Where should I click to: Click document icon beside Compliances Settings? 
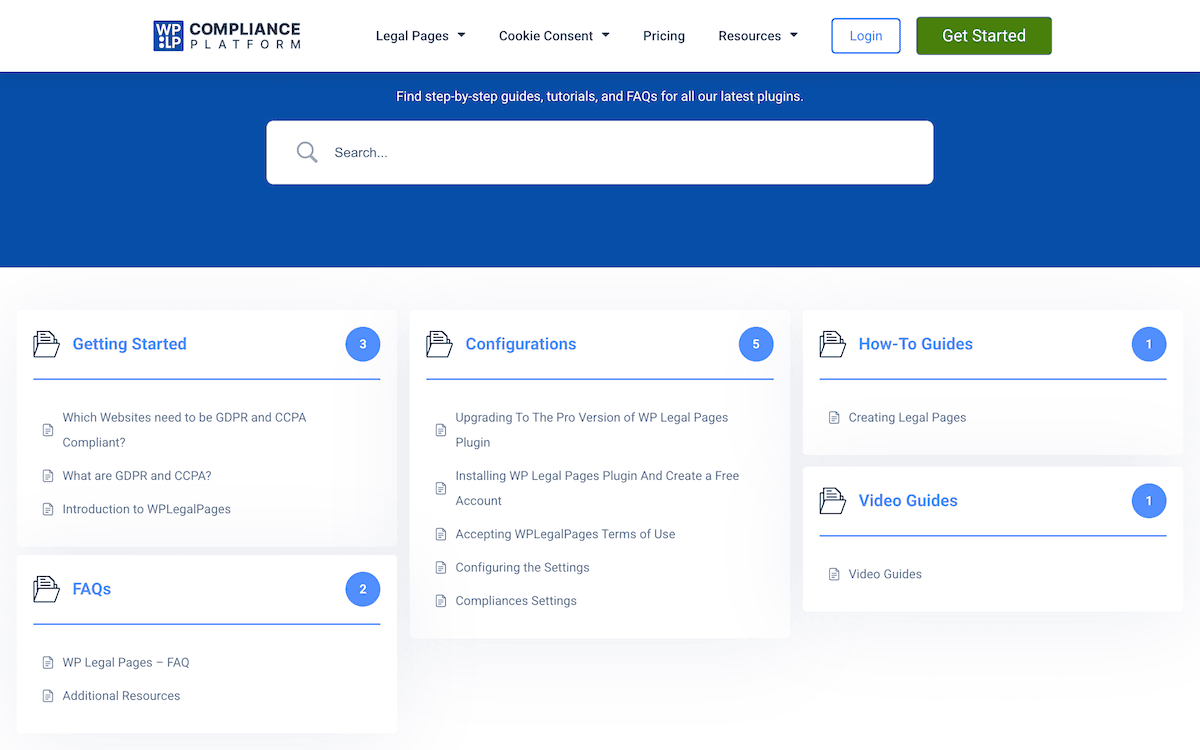[x=440, y=601]
